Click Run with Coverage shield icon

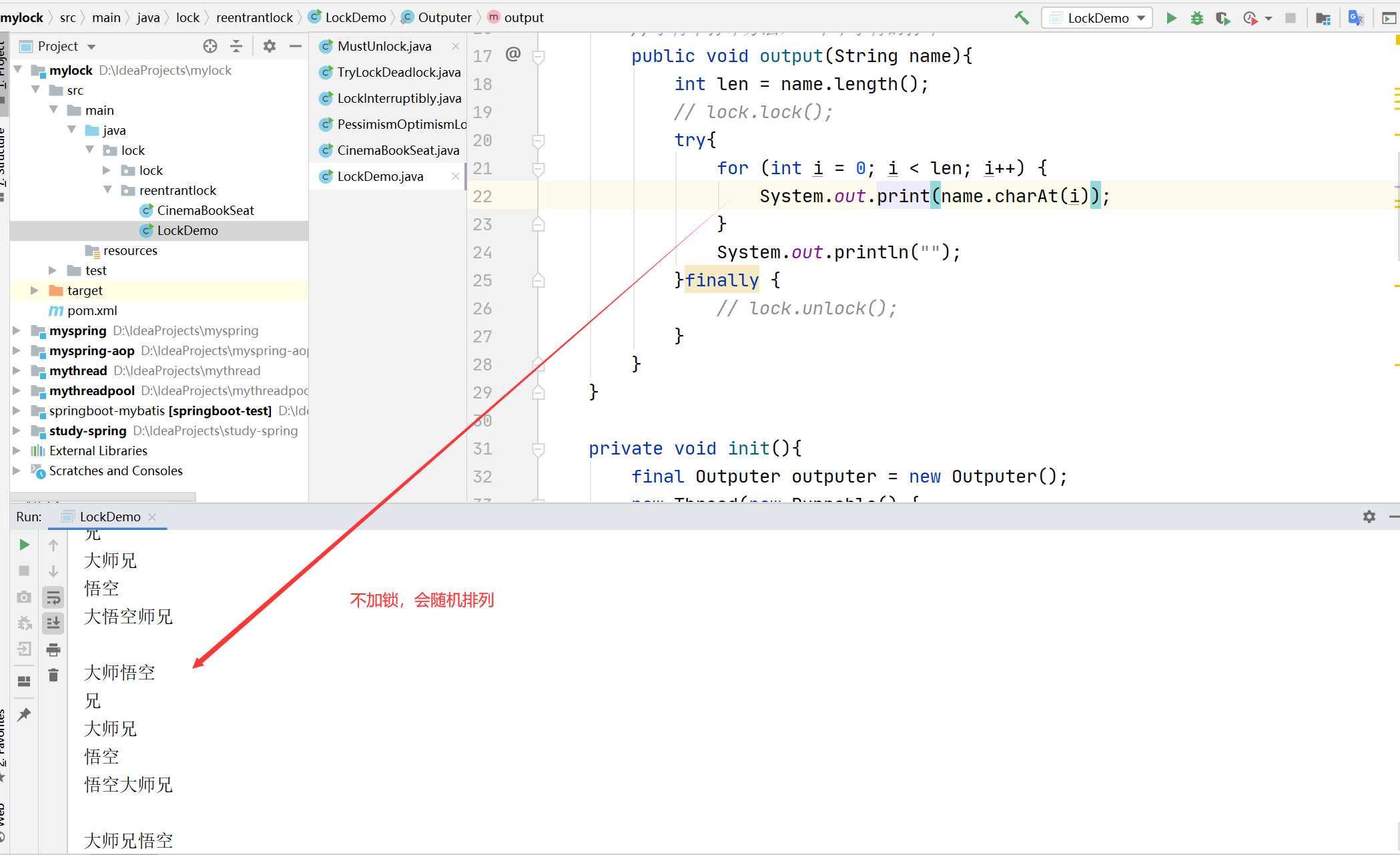(x=1222, y=18)
